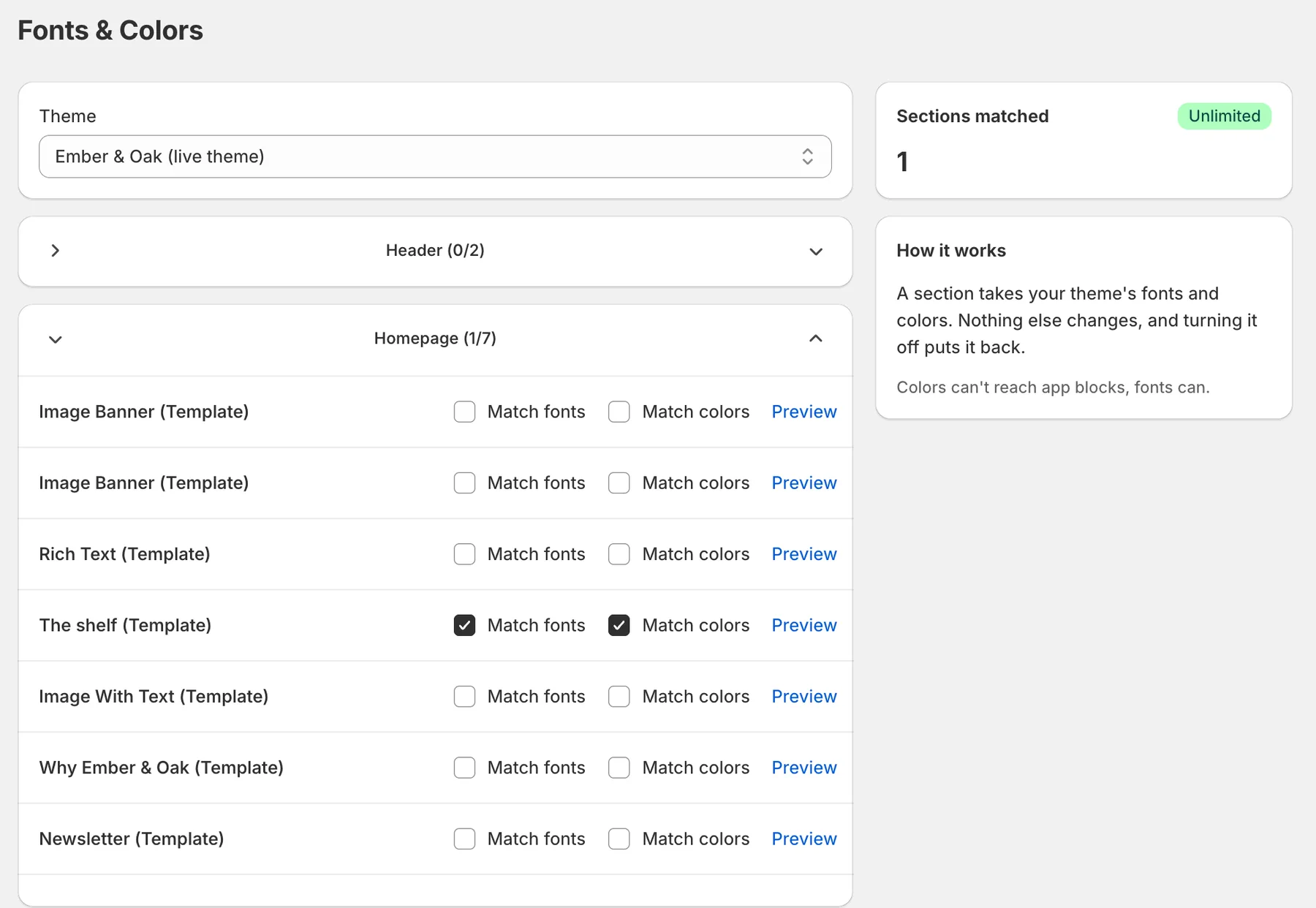Image resolution: width=1316 pixels, height=908 pixels.
Task: Click the Unlimited badge in Sections matched
Action: [1224, 116]
